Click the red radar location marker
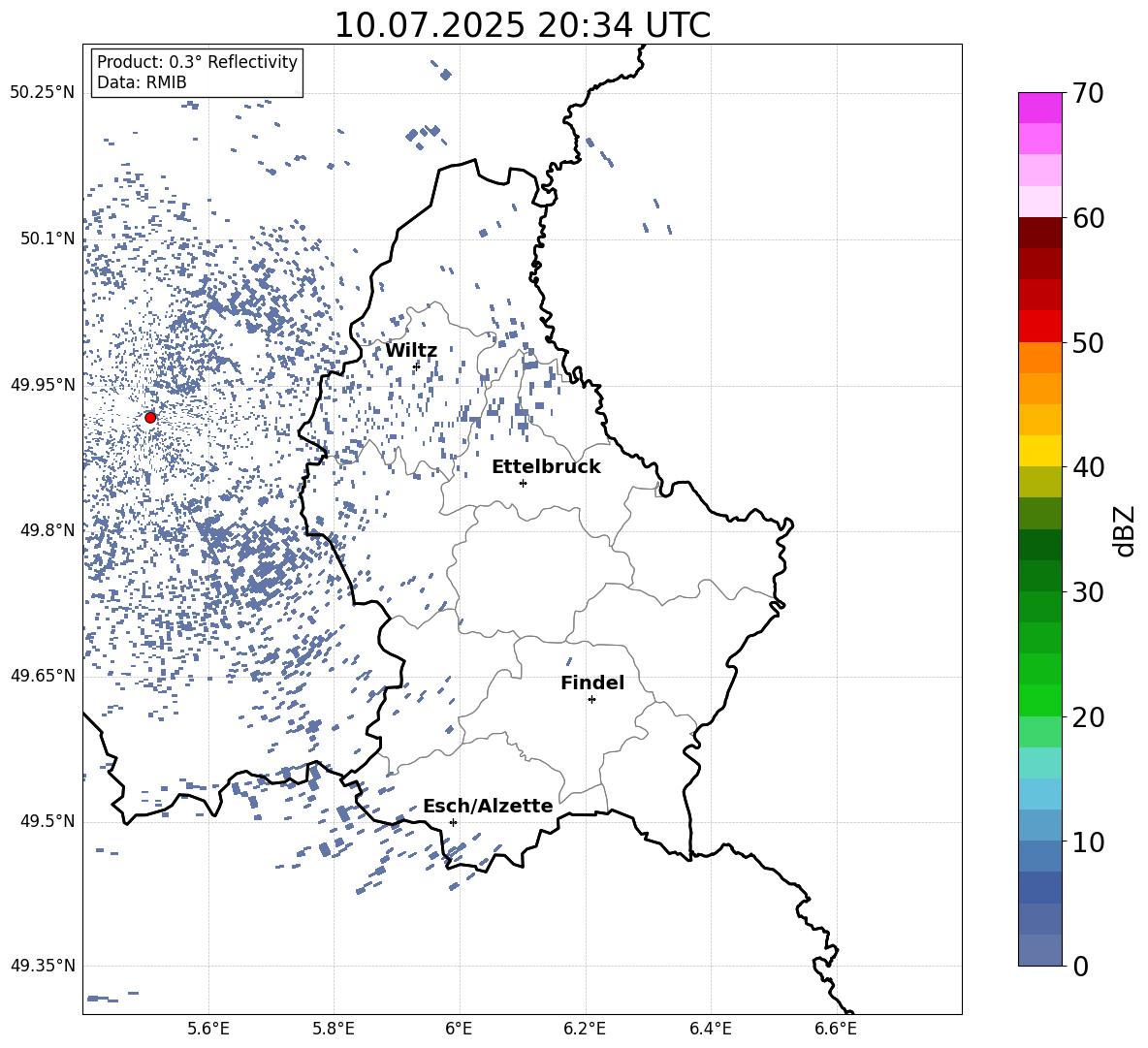This screenshot has width=1148, height=1048. click(150, 418)
